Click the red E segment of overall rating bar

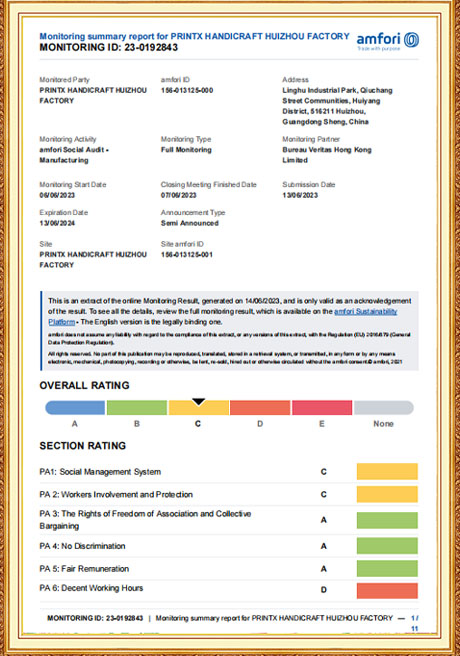322,407
